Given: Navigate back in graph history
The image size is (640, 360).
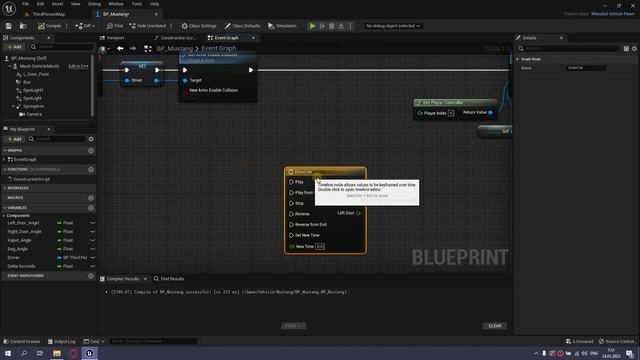Looking at the screenshot, I should [x=120, y=49].
